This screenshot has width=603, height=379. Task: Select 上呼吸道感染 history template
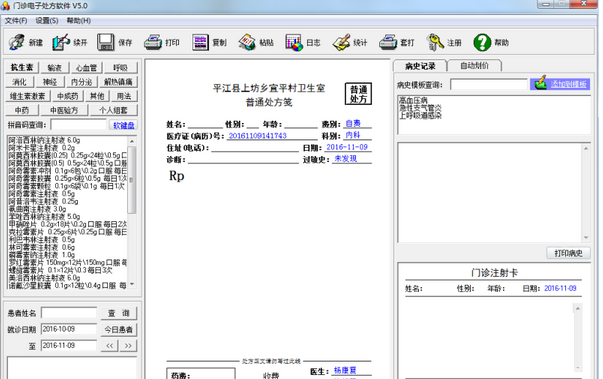point(420,115)
